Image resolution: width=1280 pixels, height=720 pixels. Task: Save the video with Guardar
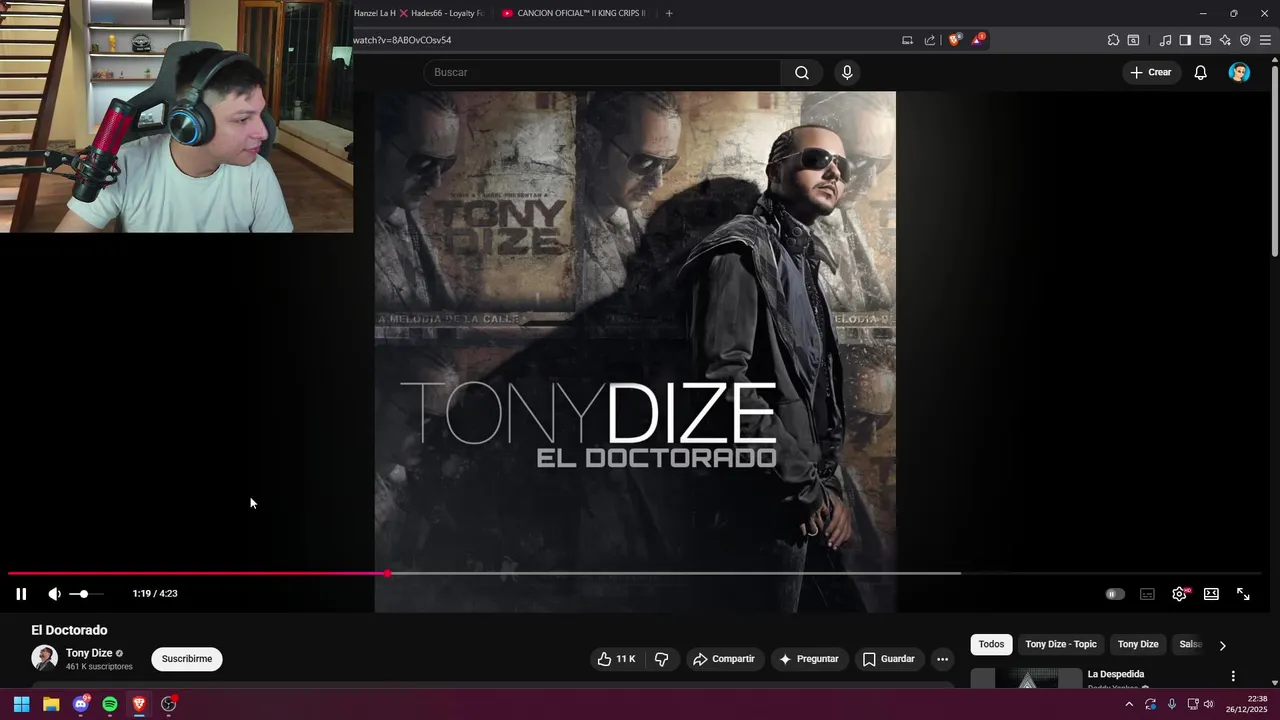click(x=889, y=659)
